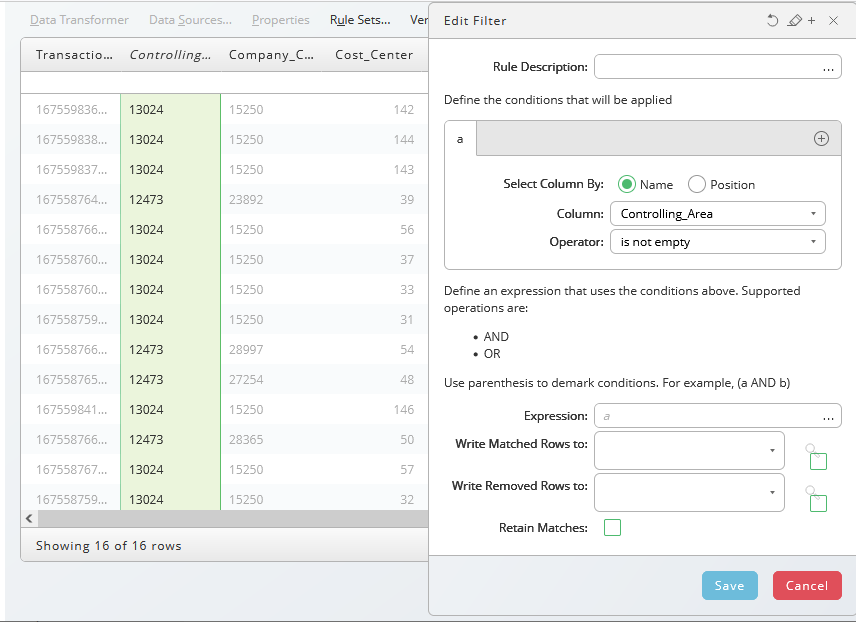This screenshot has width=856, height=622.
Task: Open the Operator dropdown showing is not empty
Action: click(x=717, y=242)
